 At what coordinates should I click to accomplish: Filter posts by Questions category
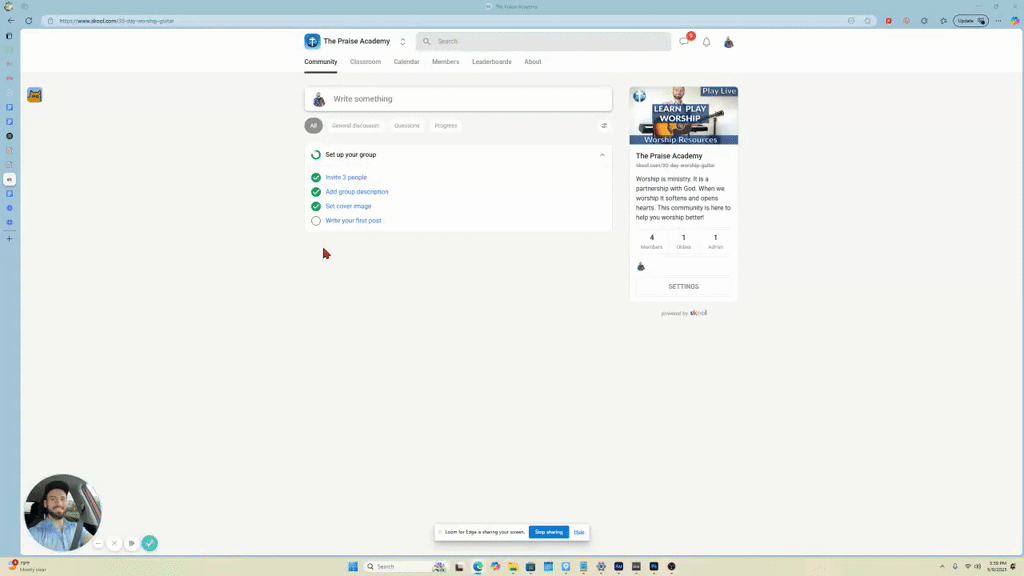(x=407, y=125)
